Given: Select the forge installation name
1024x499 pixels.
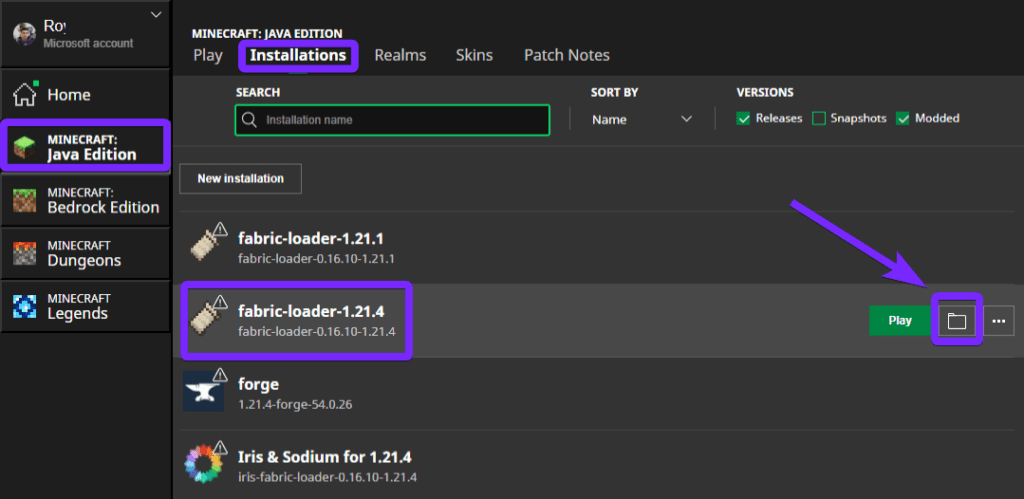Looking at the screenshot, I should [x=259, y=384].
